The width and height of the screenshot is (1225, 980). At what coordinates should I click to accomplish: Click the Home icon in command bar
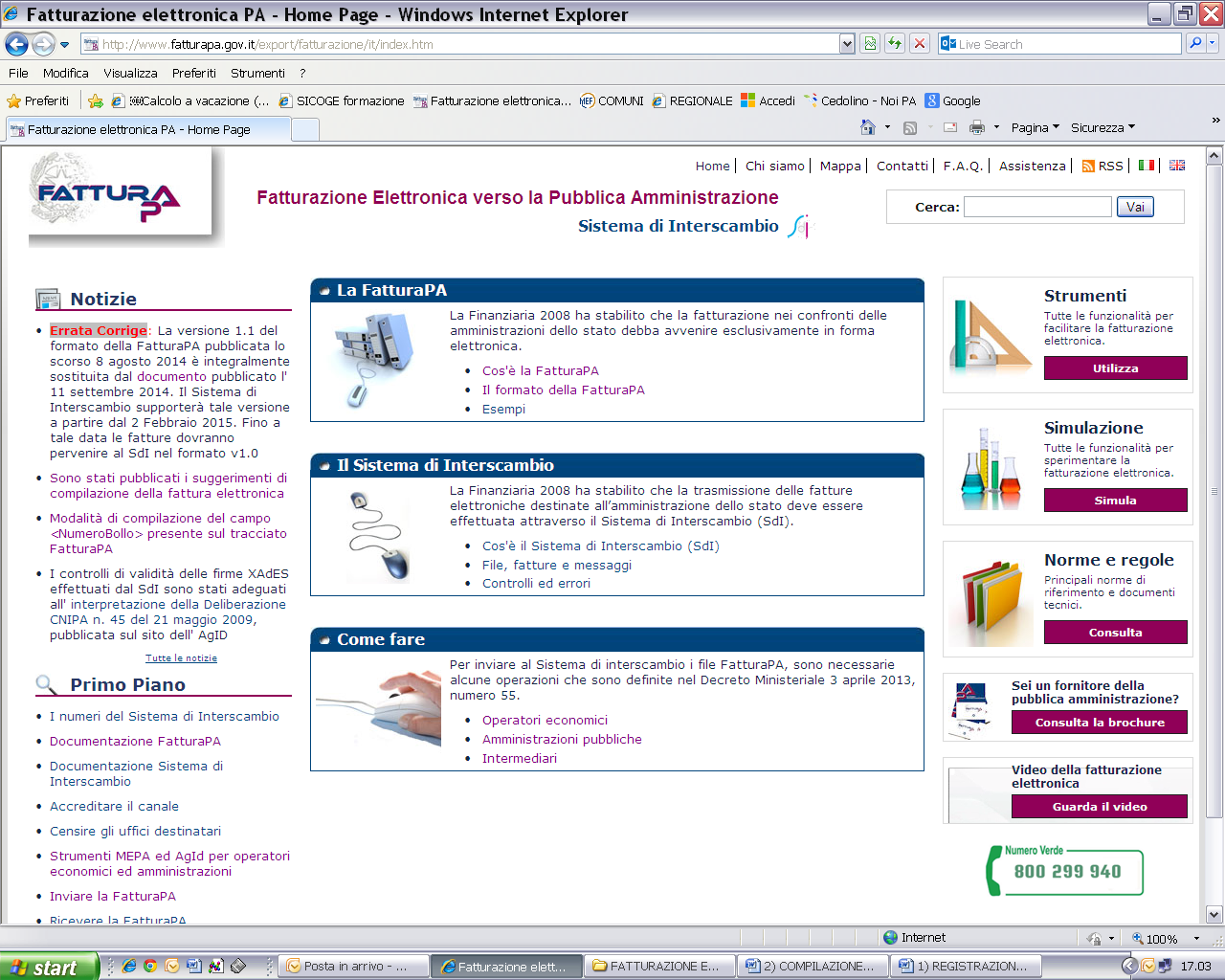click(x=868, y=127)
